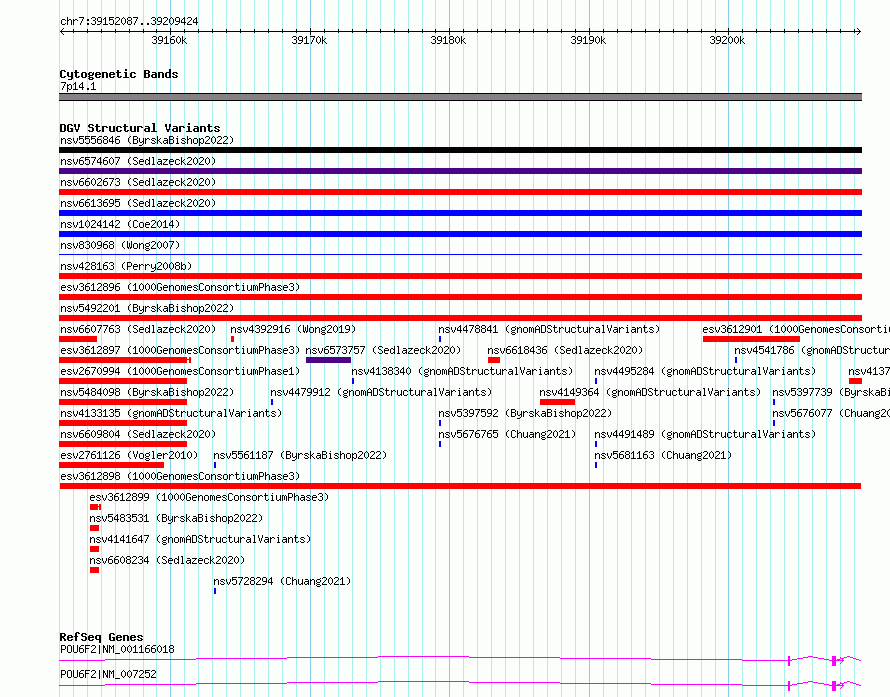Select nsv4479912 (gnomADStructuralVariants) label
Image resolution: width=890 pixels, height=697 pixels.
coord(381,392)
